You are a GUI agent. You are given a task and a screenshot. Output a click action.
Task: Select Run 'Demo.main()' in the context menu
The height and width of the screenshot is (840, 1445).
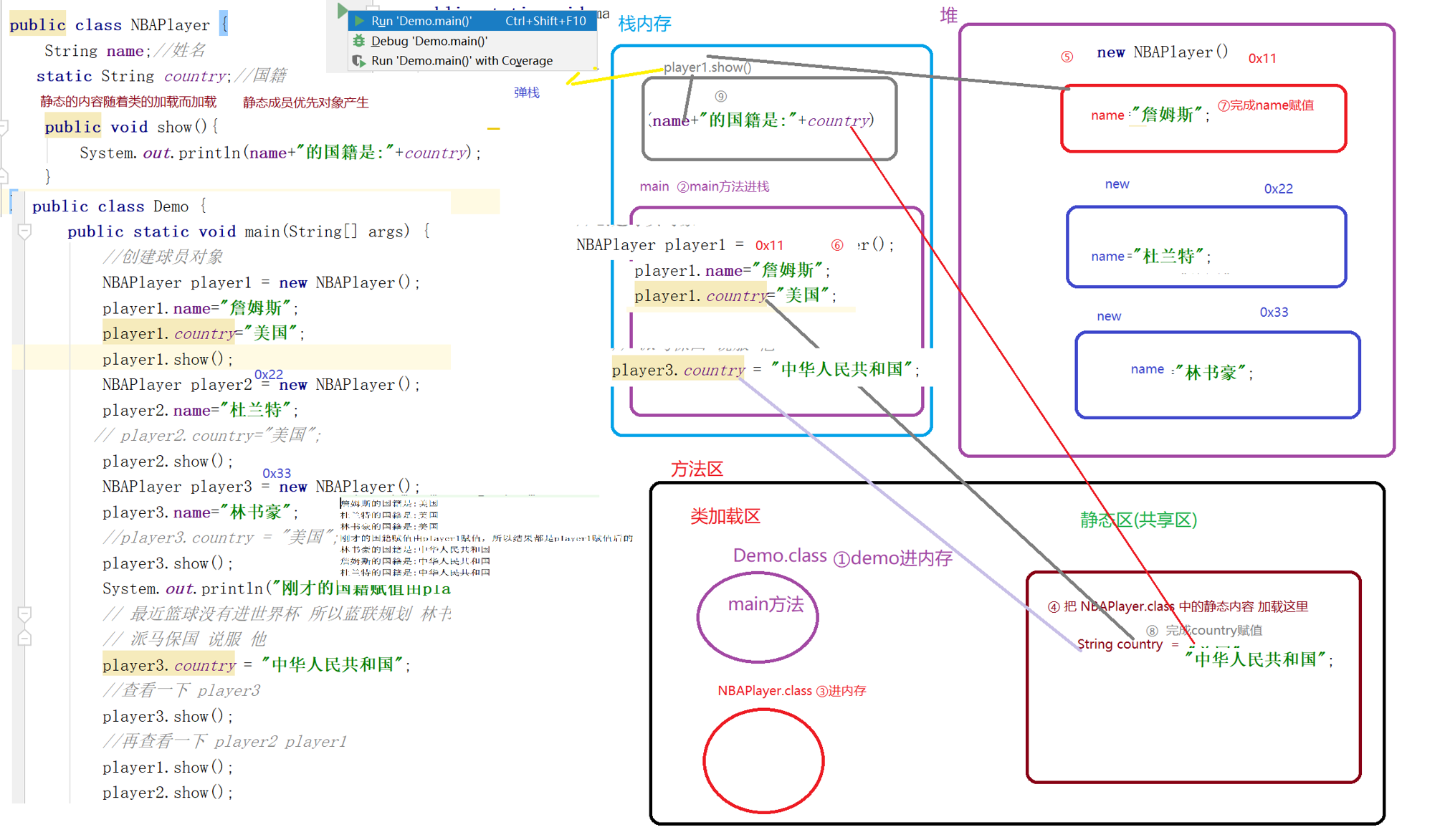(472, 22)
